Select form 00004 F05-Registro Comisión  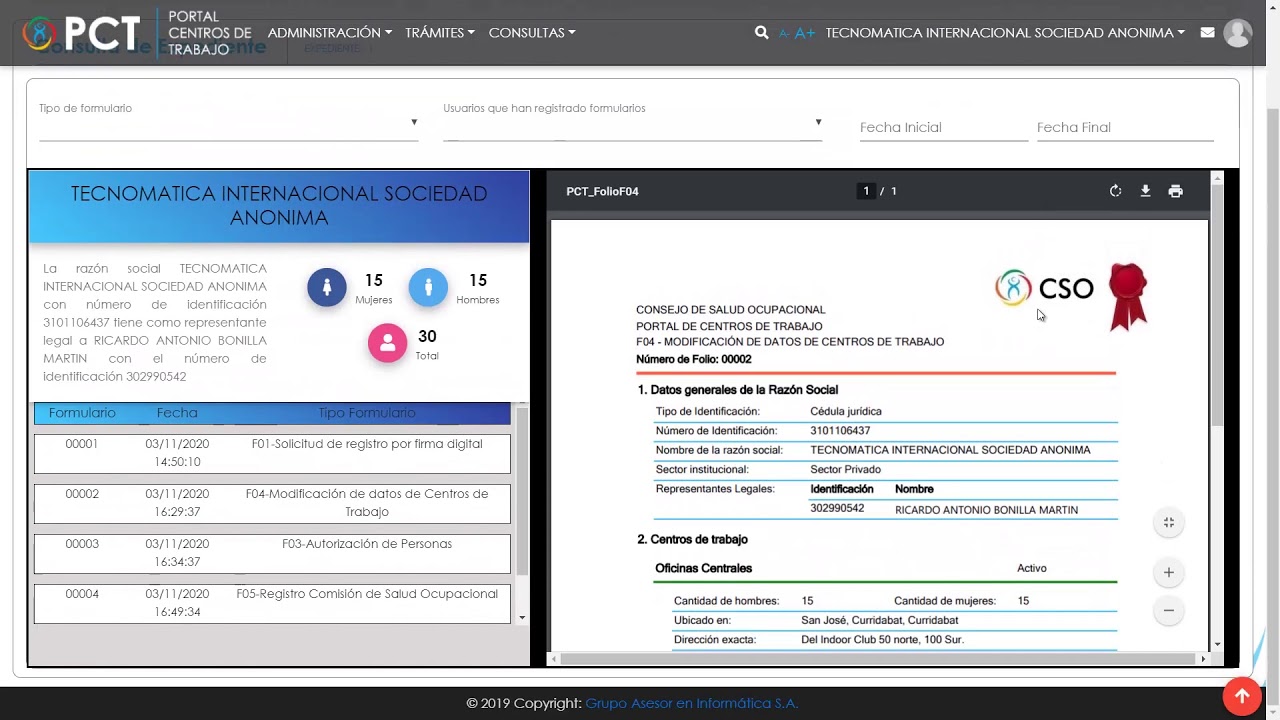coord(272,603)
